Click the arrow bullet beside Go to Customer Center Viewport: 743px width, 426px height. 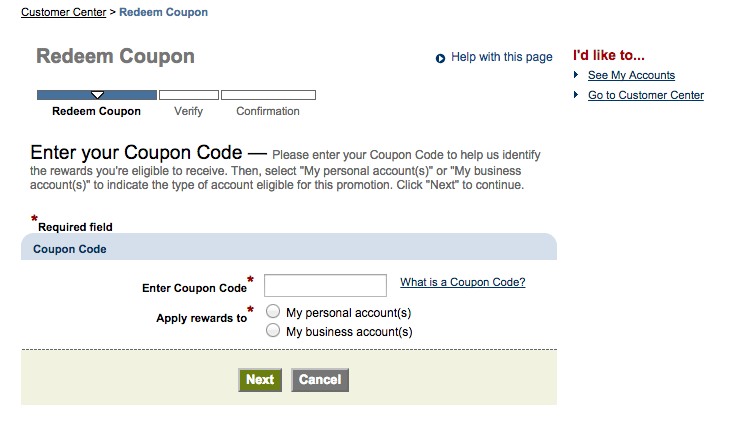576,94
